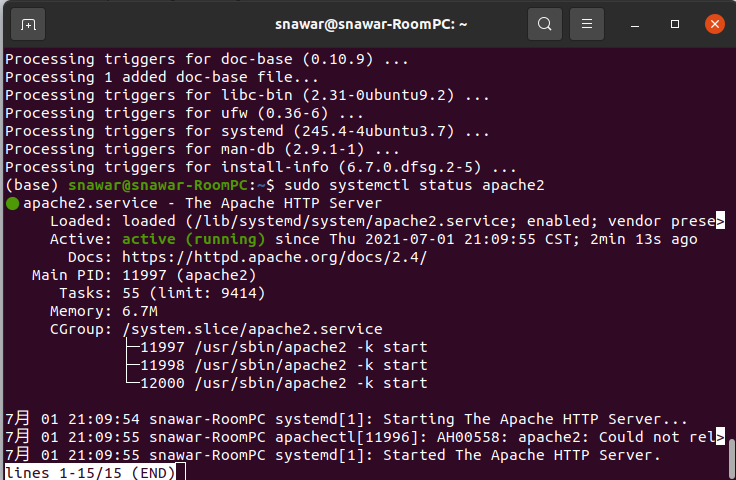Open a new terminal tab
This screenshot has width=736, height=480.
click(x=28, y=24)
